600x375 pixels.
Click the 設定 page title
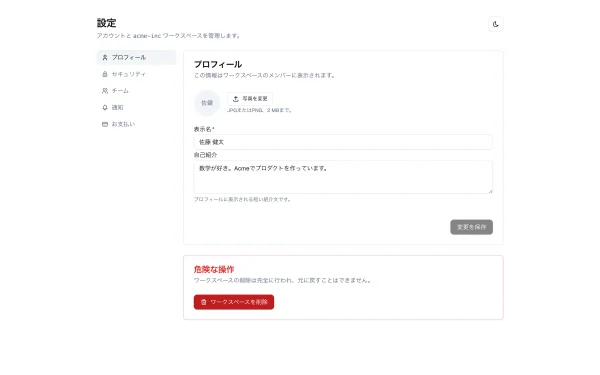point(106,23)
